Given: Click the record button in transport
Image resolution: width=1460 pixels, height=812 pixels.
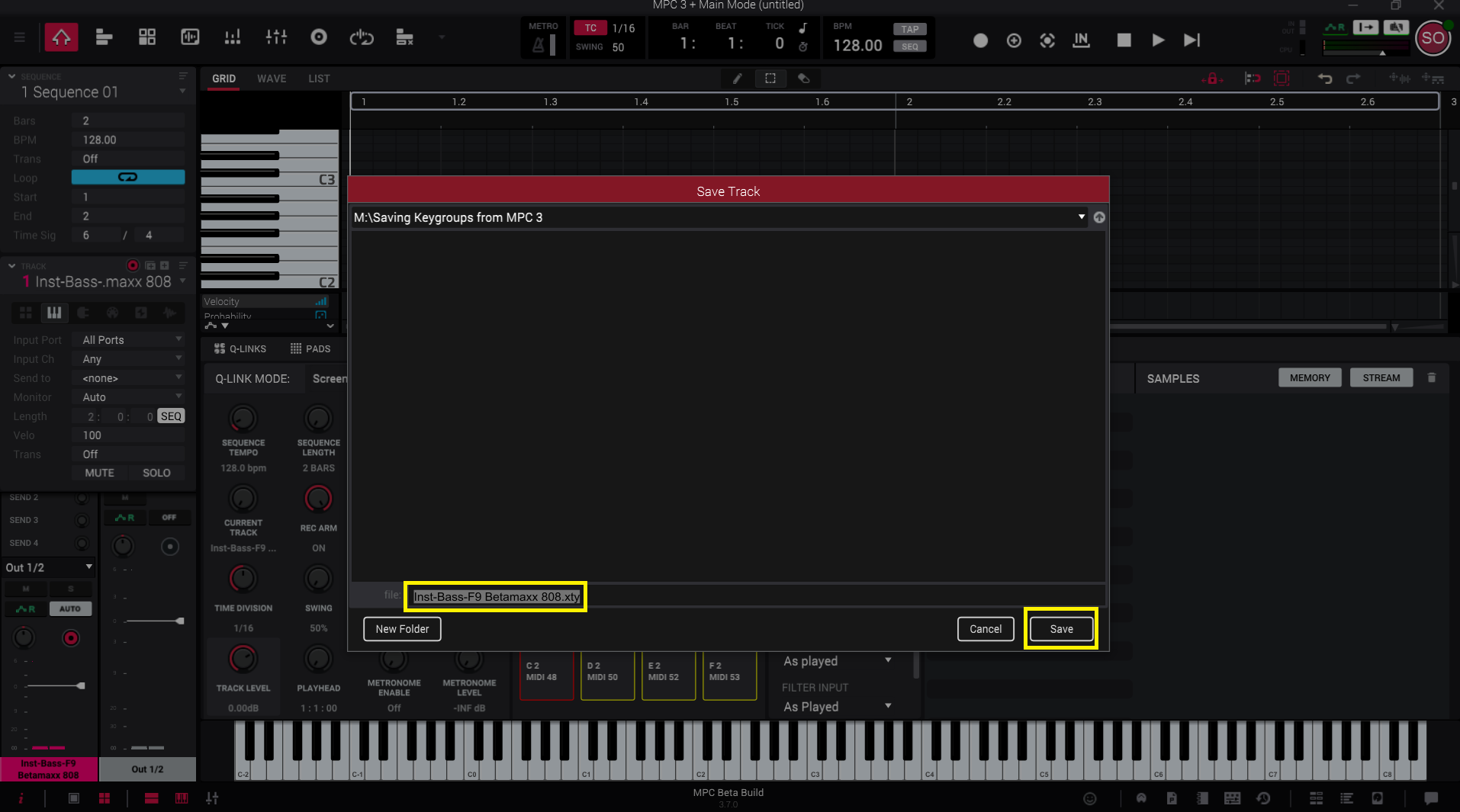Looking at the screenshot, I should click(980, 40).
